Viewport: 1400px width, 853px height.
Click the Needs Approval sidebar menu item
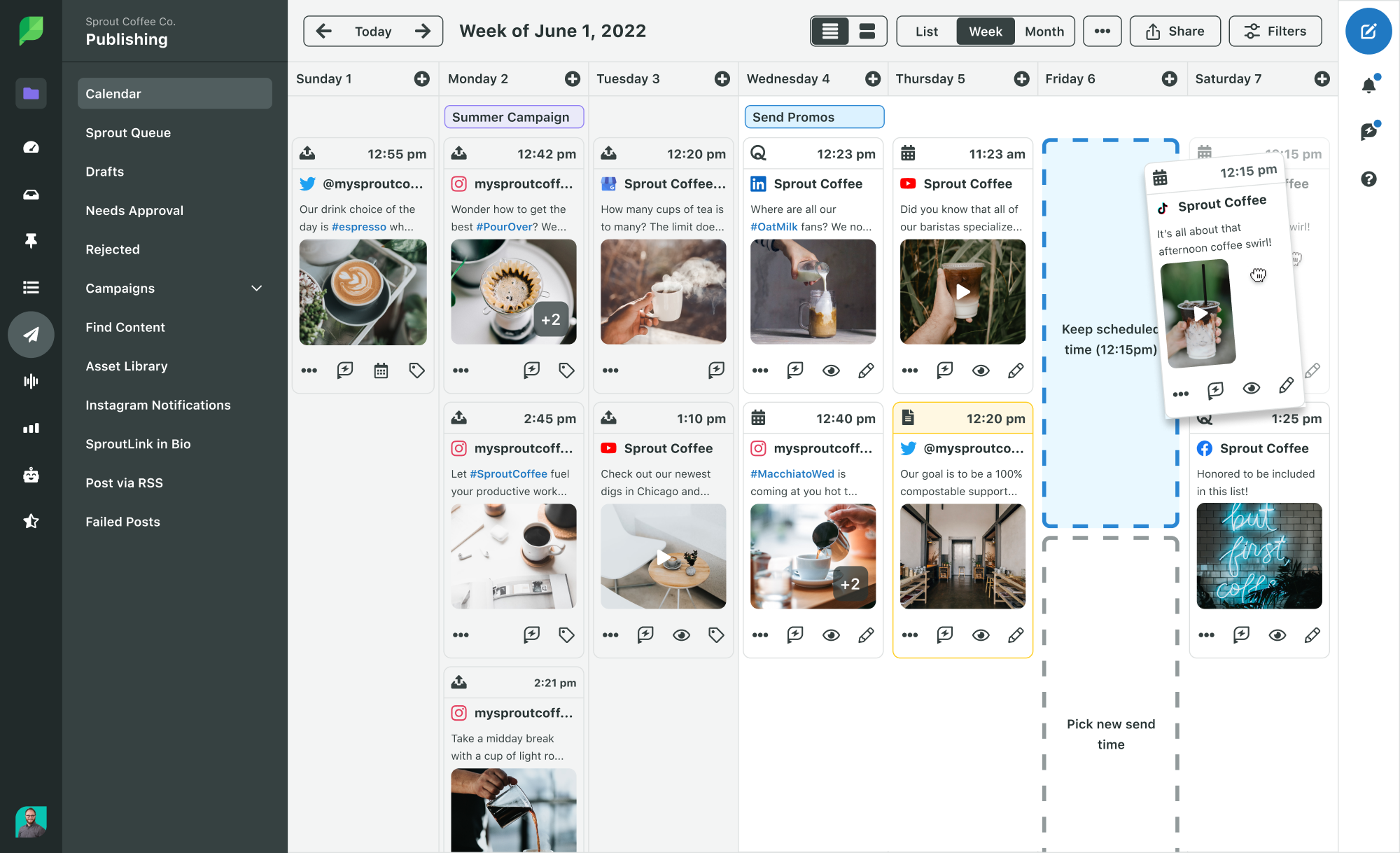(134, 210)
